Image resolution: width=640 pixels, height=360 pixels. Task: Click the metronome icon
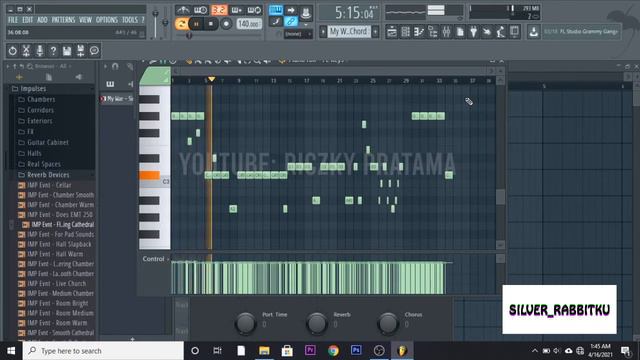click(x=183, y=10)
